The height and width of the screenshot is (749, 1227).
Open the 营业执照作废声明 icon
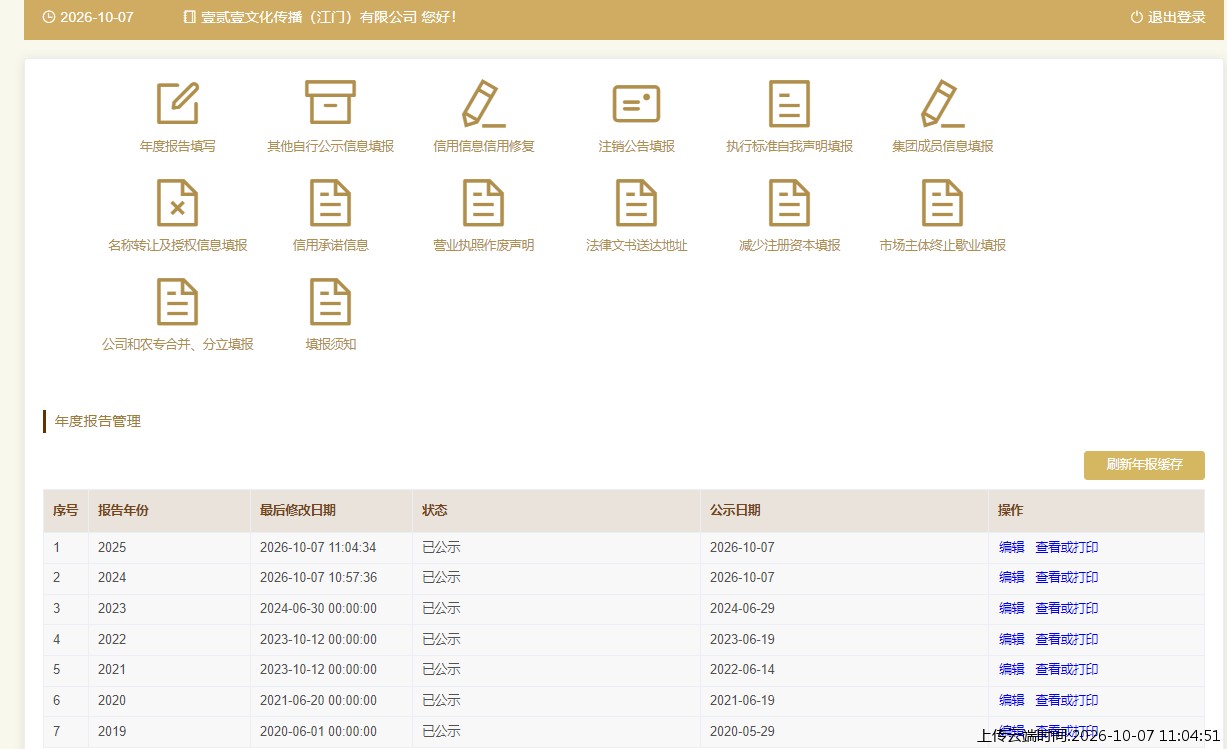[x=483, y=203]
